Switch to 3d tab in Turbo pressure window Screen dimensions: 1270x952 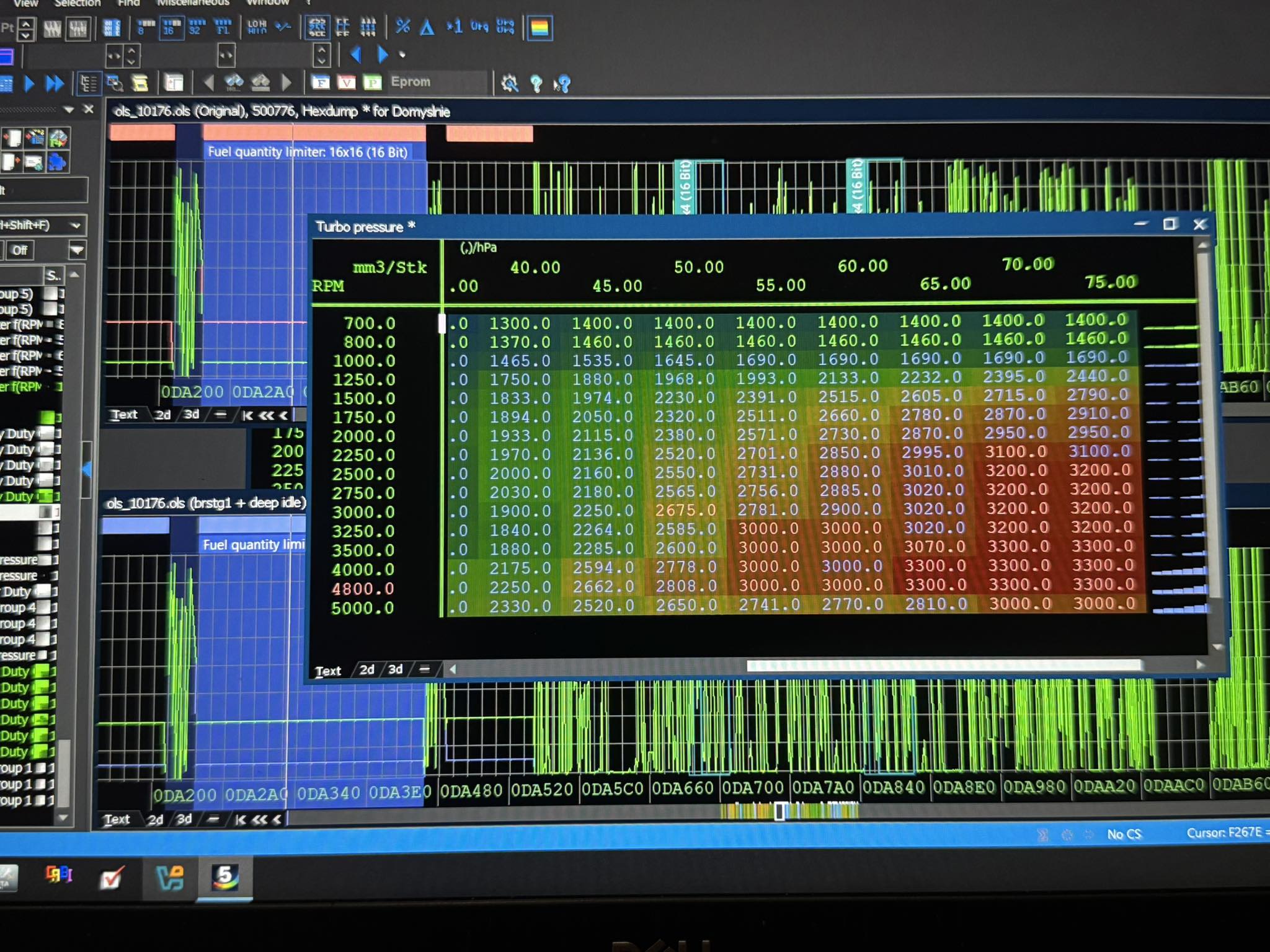click(x=395, y=669)
